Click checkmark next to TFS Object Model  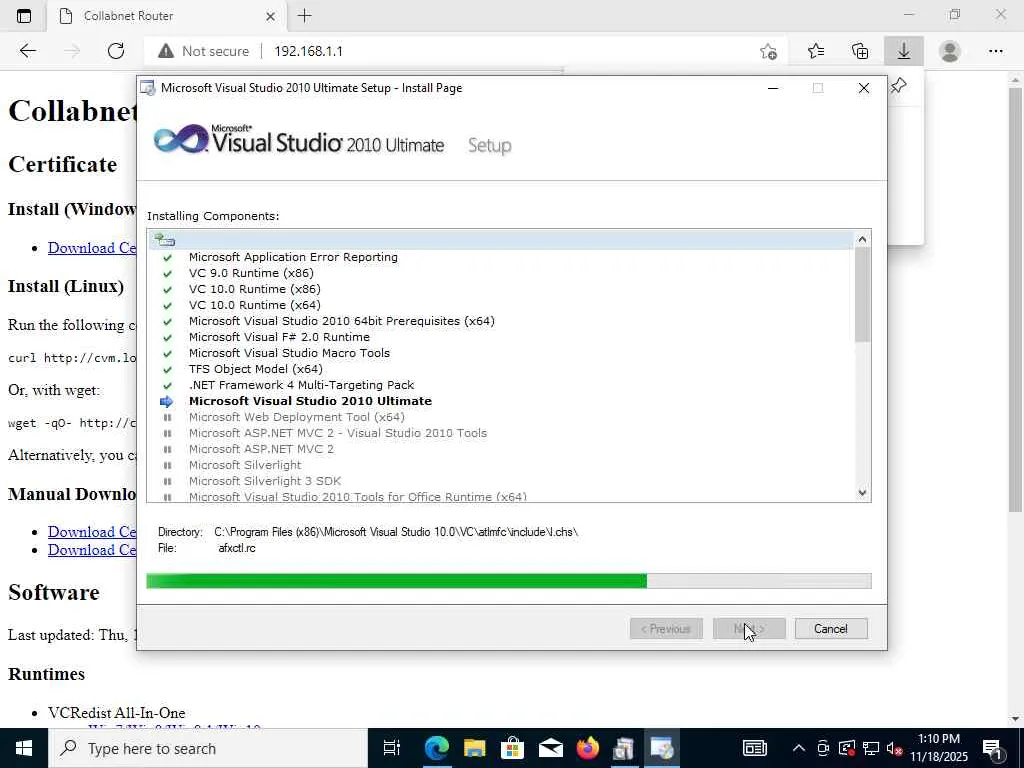pyautogui.click(x=167, y=370)
